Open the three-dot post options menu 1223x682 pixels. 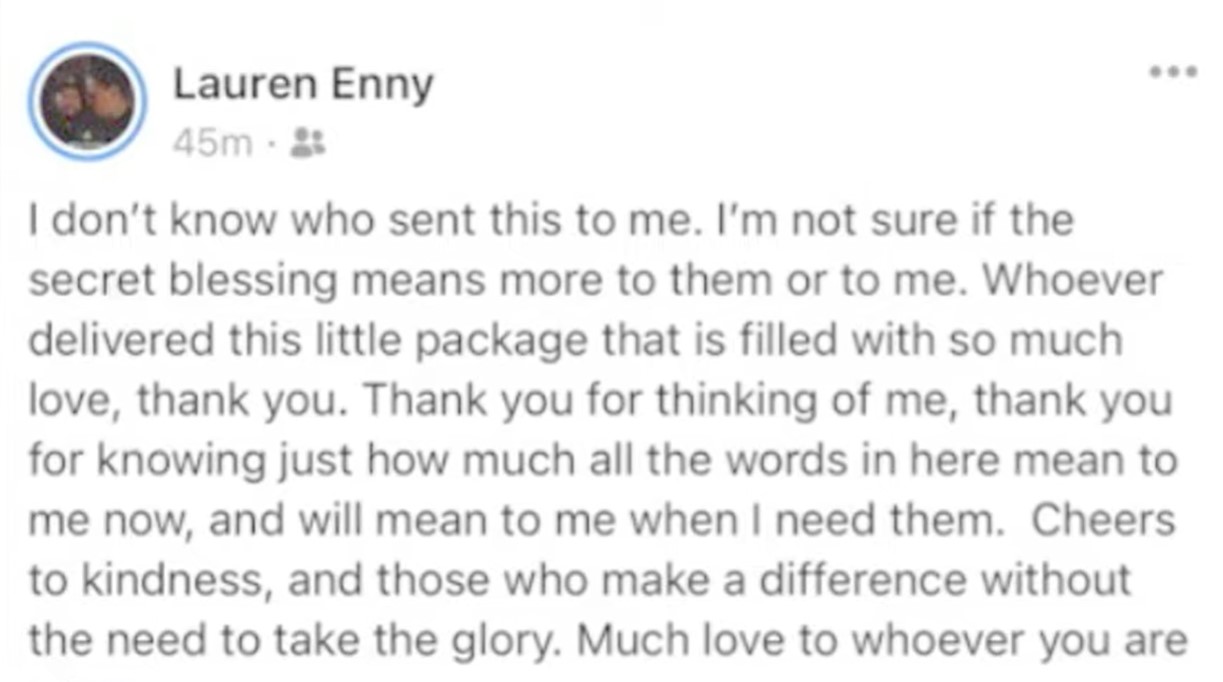1172,72
